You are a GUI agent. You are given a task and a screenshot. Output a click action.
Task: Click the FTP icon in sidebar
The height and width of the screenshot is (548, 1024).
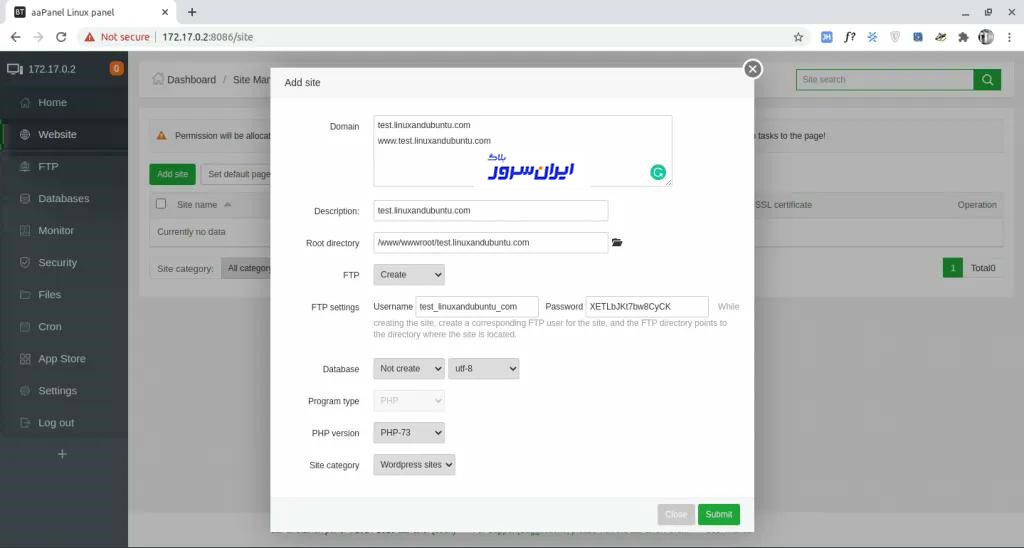(25, 167)
